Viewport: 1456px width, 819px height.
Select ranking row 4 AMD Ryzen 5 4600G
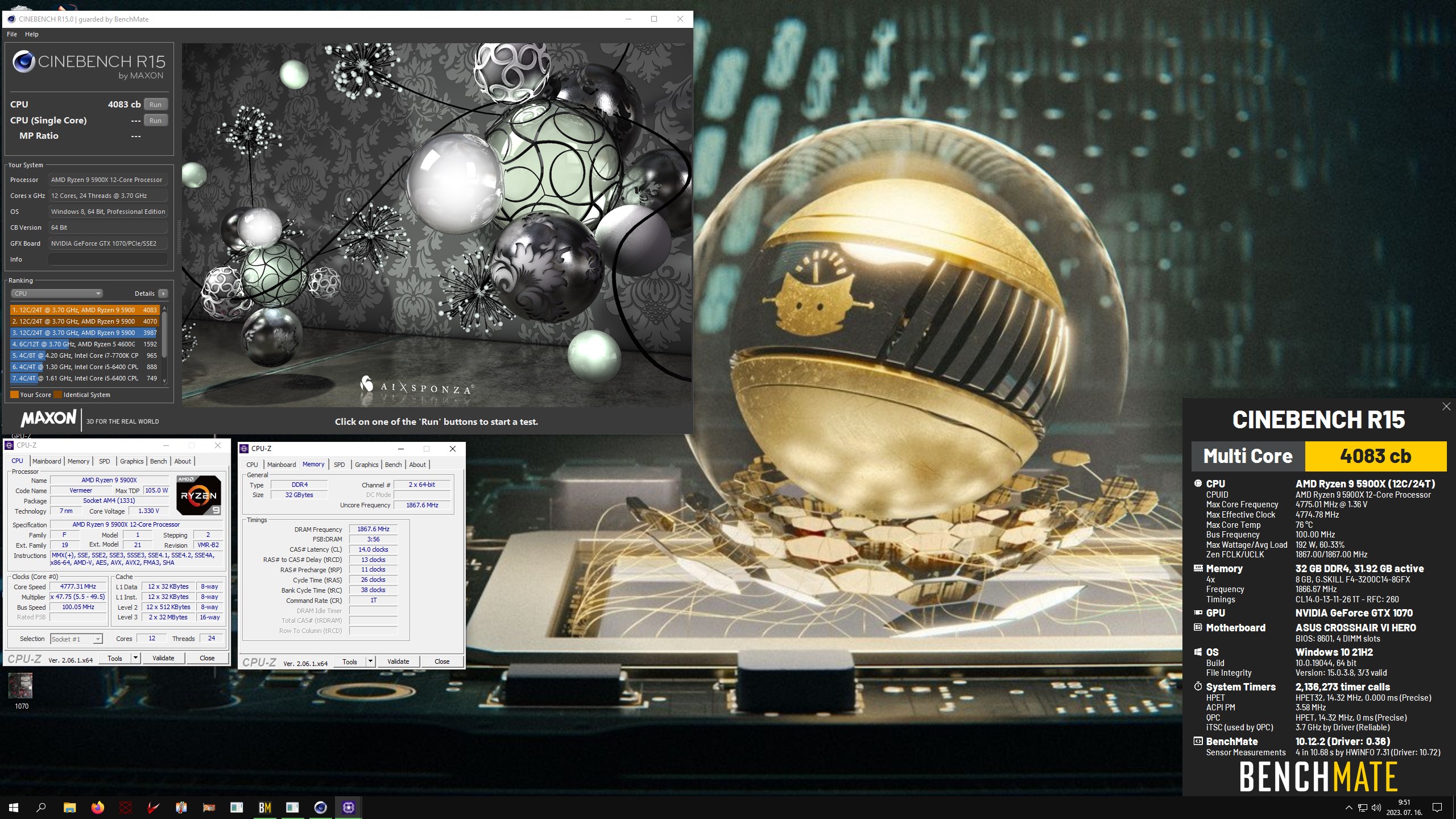coord(84,344)
